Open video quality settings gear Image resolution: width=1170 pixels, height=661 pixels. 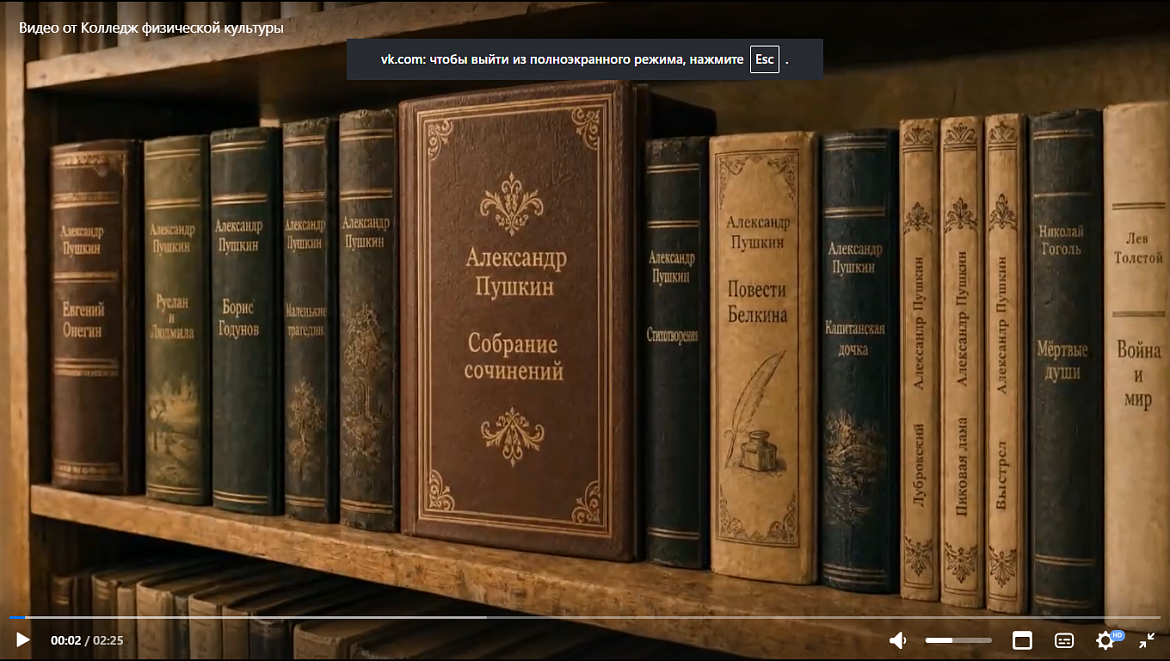[x=1105, y=640]
